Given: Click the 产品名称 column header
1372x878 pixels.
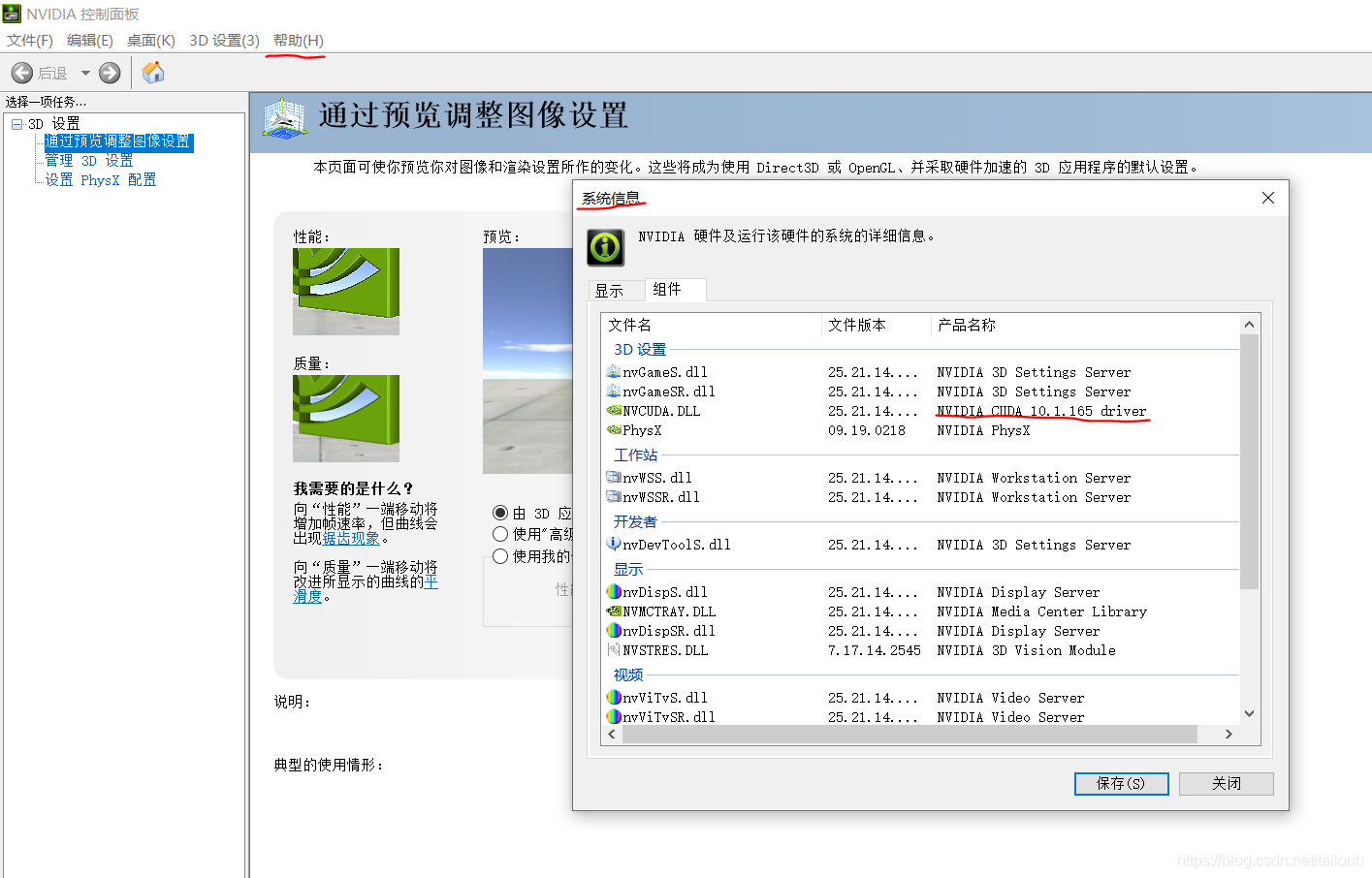Looking at the screenshot, I should (x=1085, y=325).
